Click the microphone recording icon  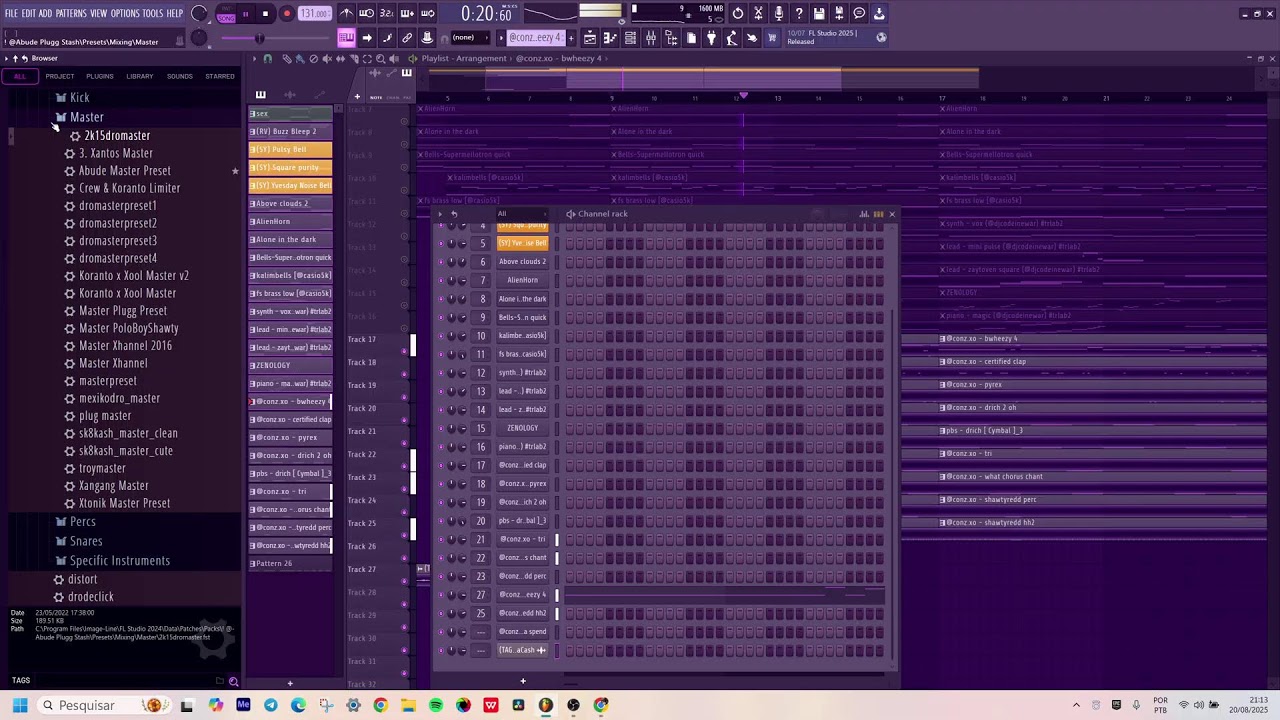tap(778, 14)
